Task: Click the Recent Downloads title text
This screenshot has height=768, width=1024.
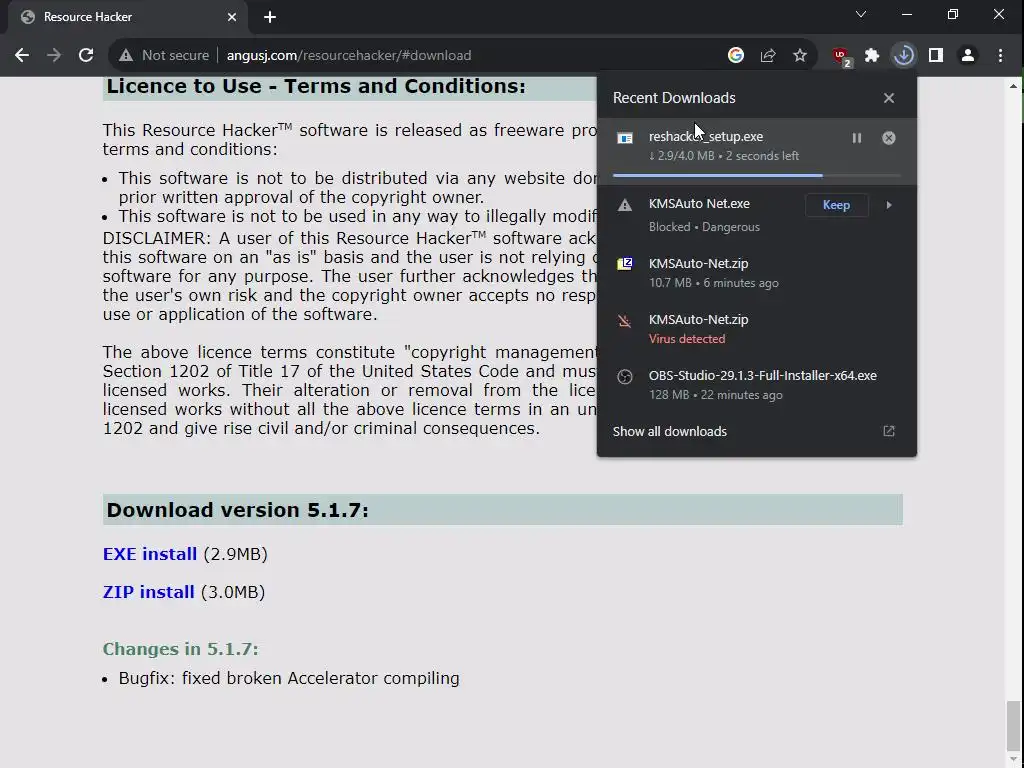Action: click(674, 98)
